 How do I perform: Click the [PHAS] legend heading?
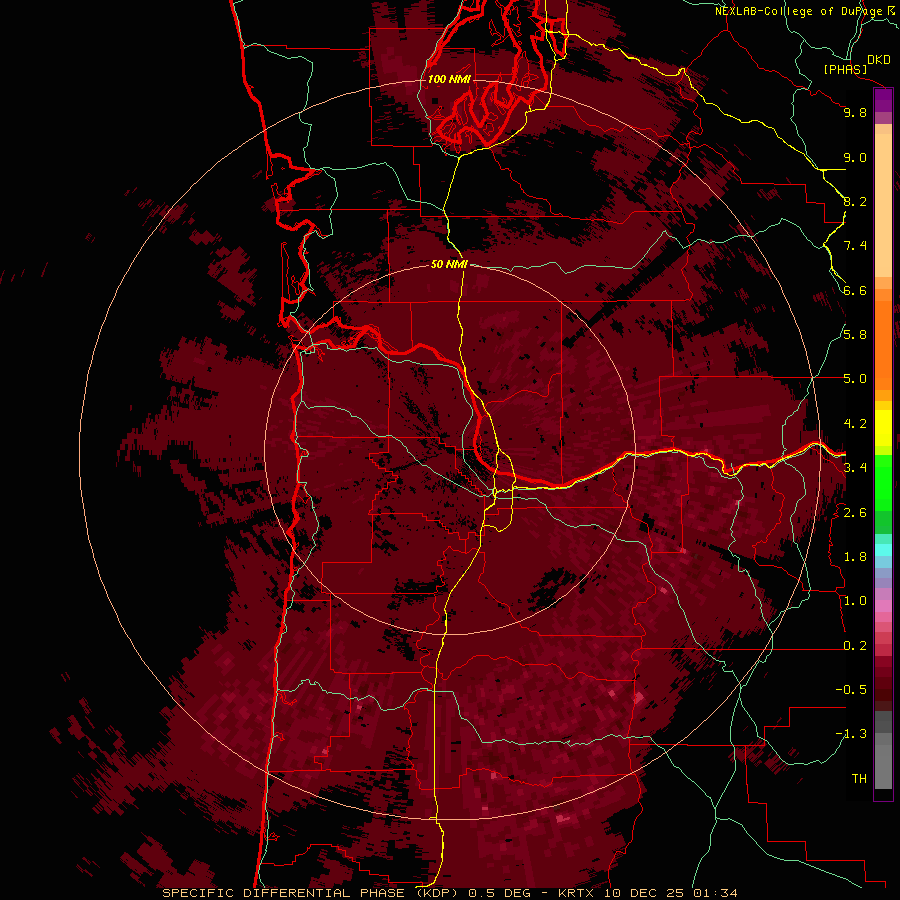pyautogui.click(x=845, y=69)
